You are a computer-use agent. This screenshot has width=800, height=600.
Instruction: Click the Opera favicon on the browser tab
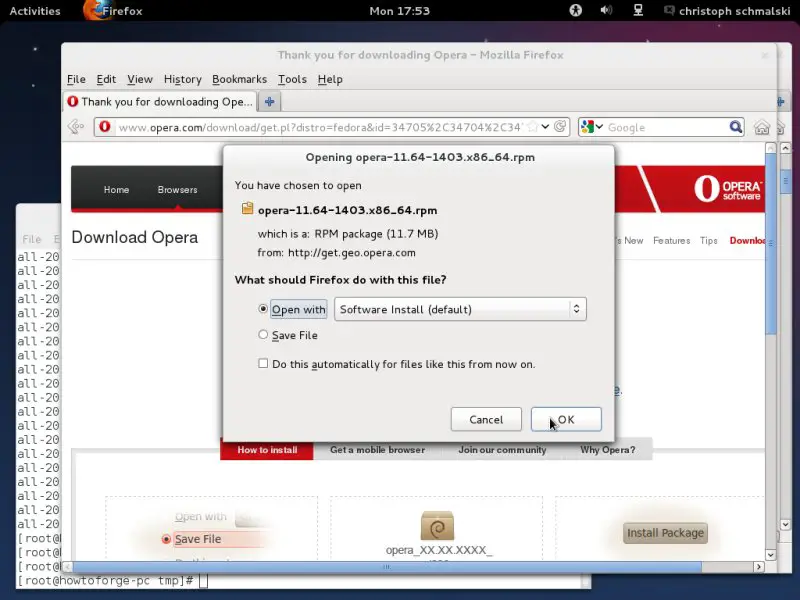point(72,102)
